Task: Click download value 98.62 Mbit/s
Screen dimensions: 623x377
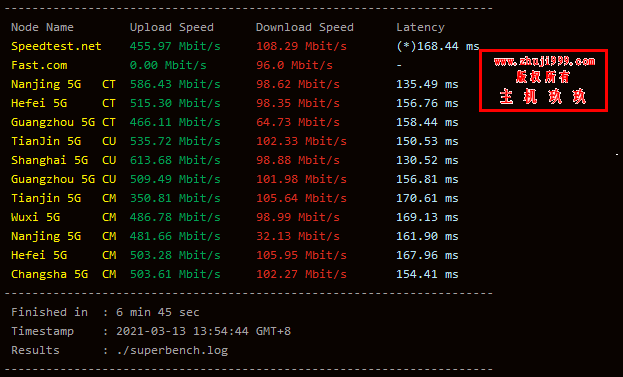Action: tap(298, 84)
